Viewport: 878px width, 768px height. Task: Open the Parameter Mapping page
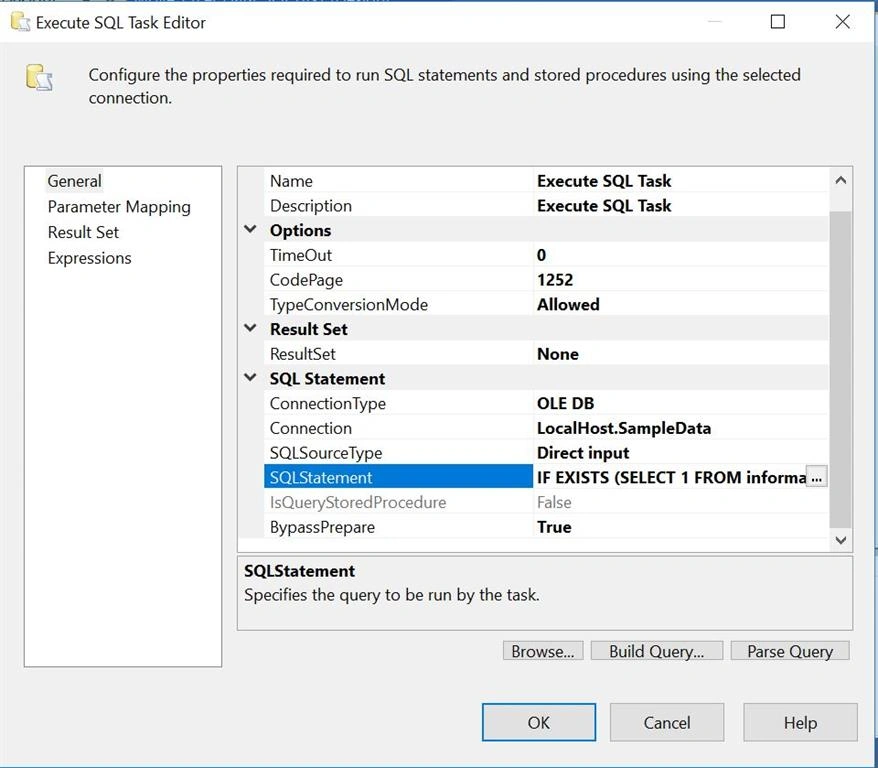[119, 207]
